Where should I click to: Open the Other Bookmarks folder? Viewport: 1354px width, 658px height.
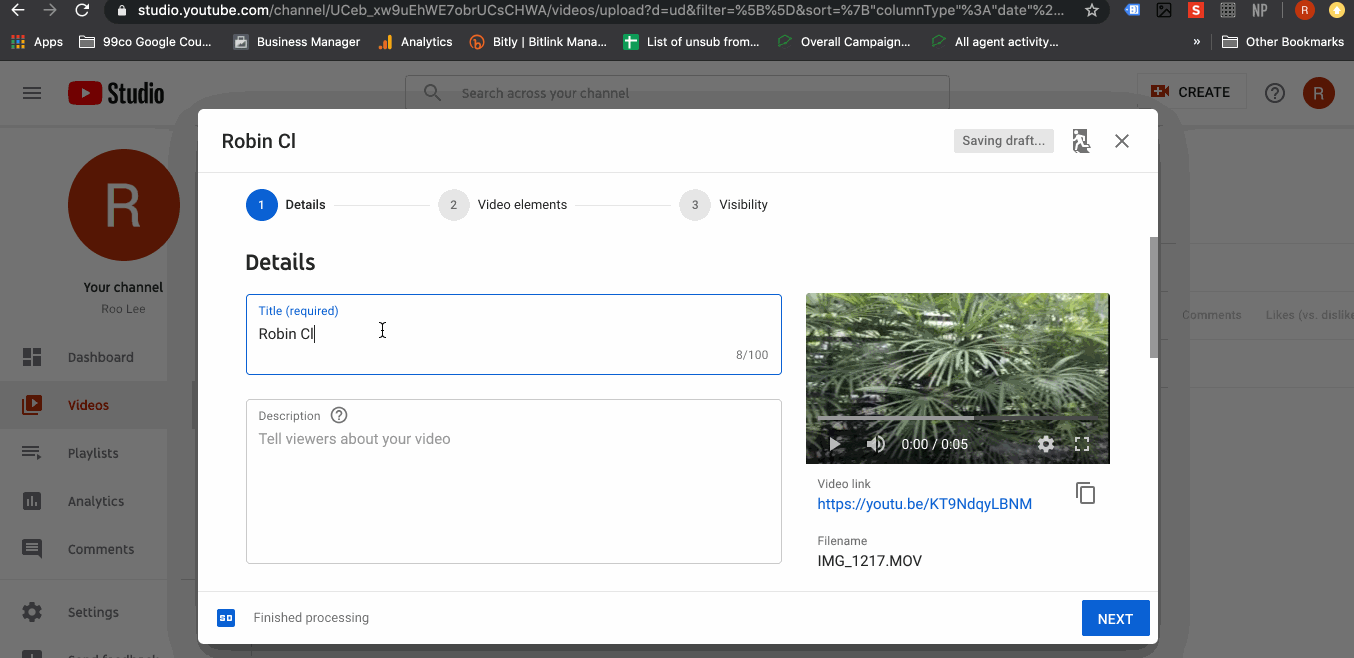(x=1283, y=42)
